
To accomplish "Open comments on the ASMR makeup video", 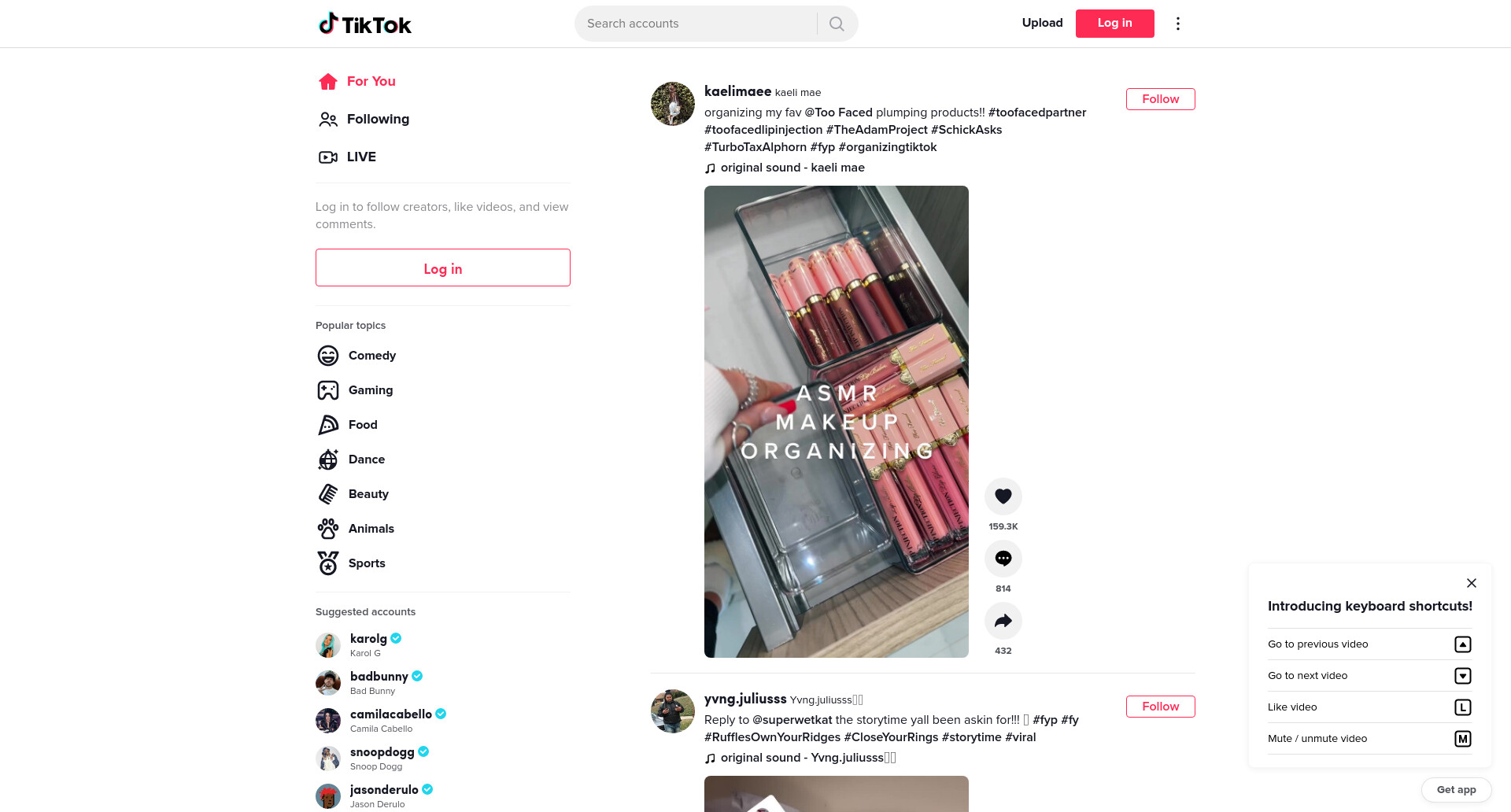I will point(1003,559).
